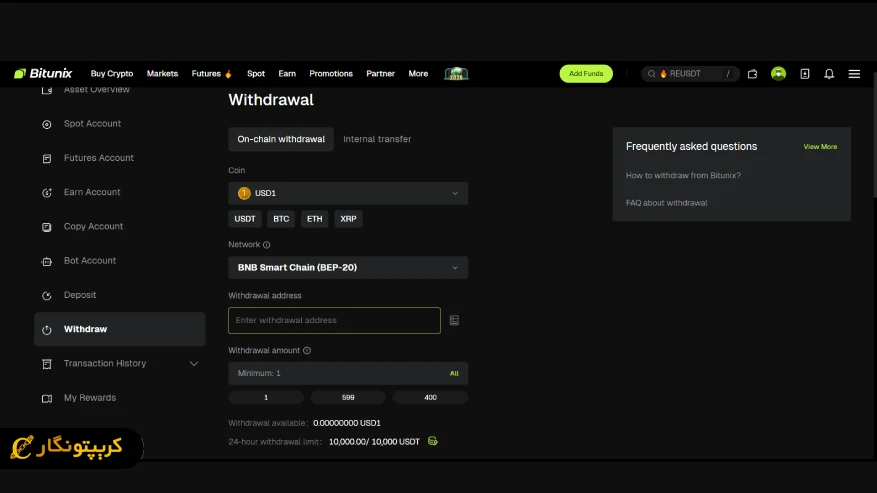The image size is (877, 493).
Task: Open the Buy Crypto menu
Action: click(x=112, y=73)
